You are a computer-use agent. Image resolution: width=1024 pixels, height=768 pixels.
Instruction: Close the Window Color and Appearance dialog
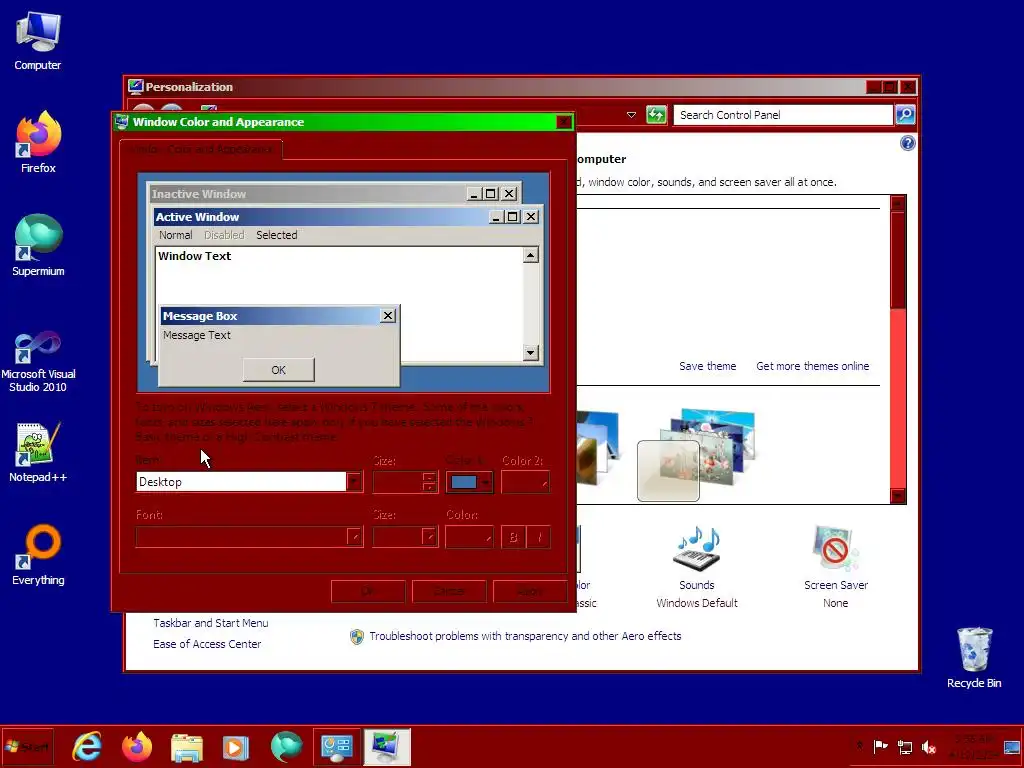564,122
